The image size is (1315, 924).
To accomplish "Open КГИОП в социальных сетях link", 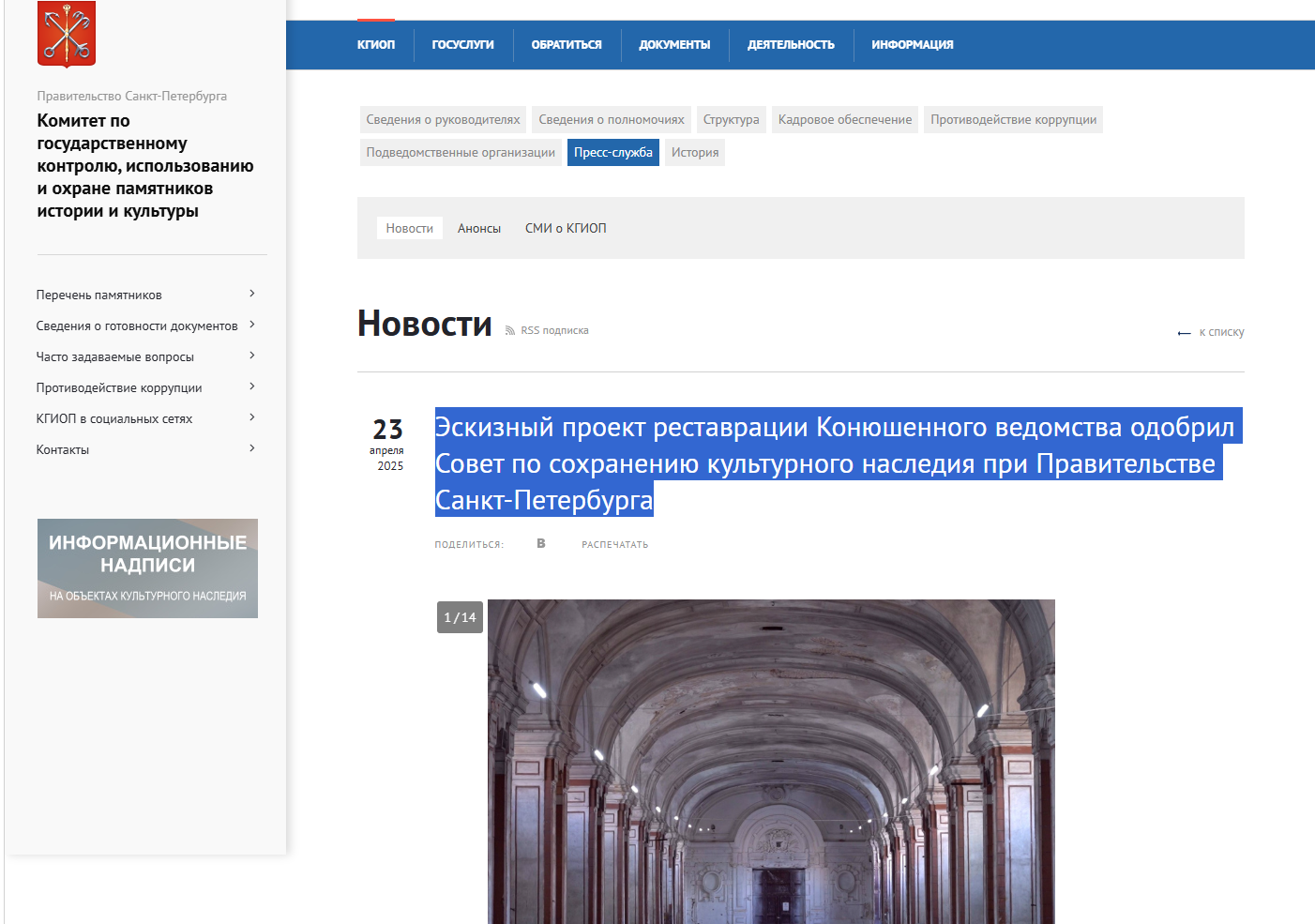I will pos(114,418).
